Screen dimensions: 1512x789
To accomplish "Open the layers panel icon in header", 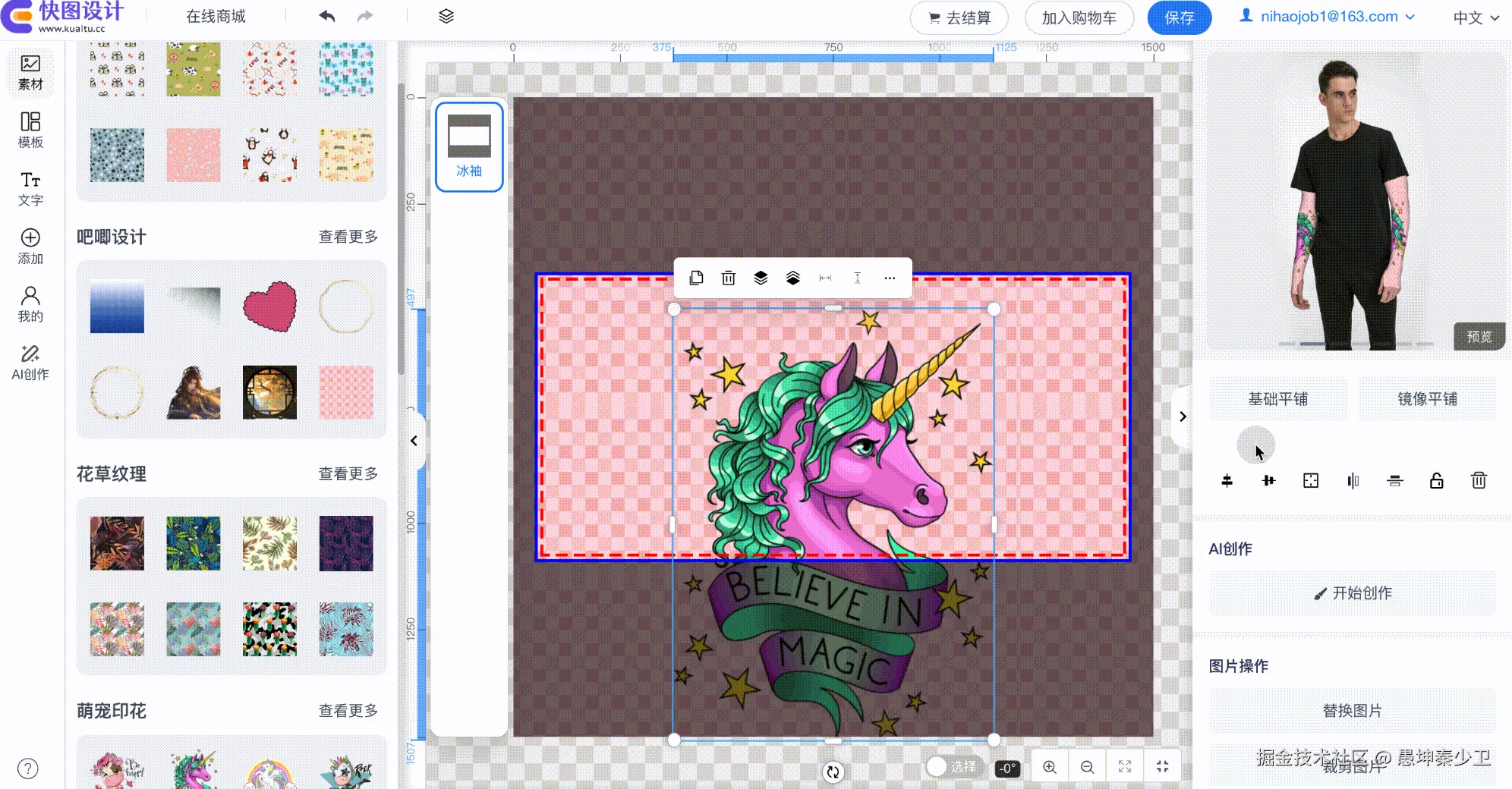I will tap(446, 17).
